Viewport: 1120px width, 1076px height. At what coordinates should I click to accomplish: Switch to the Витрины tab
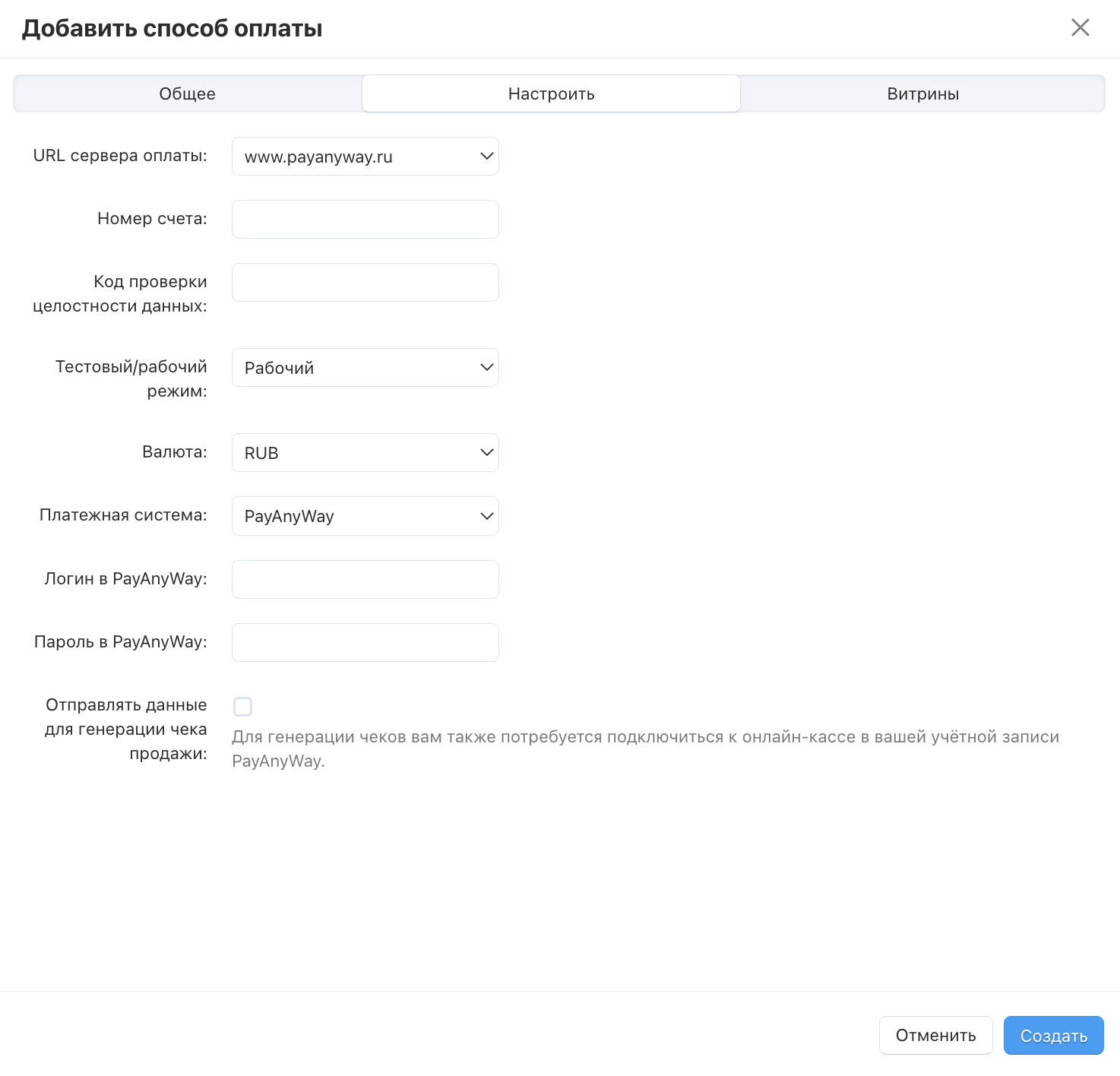tap(922, 94)
